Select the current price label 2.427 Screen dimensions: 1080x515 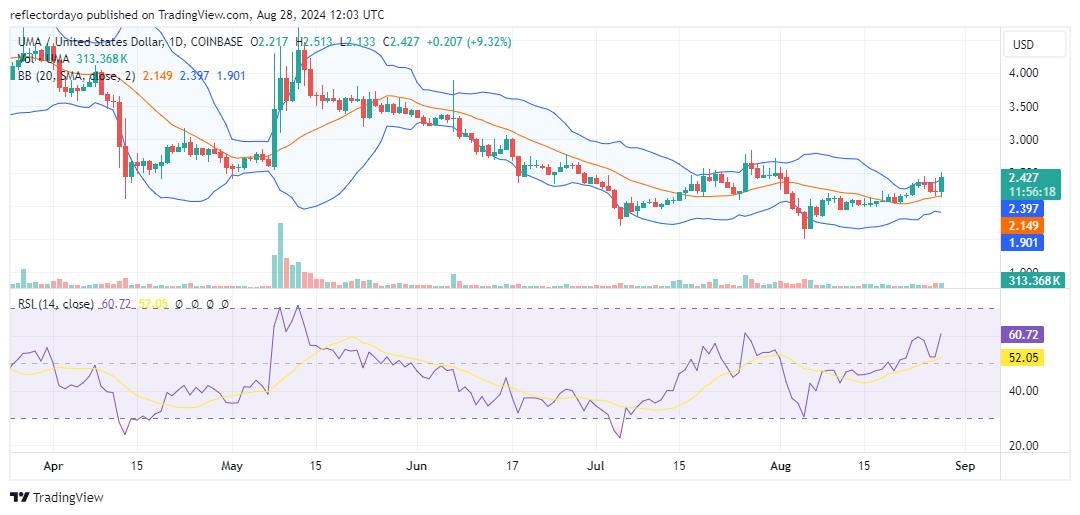click(x=1024, y=178)
